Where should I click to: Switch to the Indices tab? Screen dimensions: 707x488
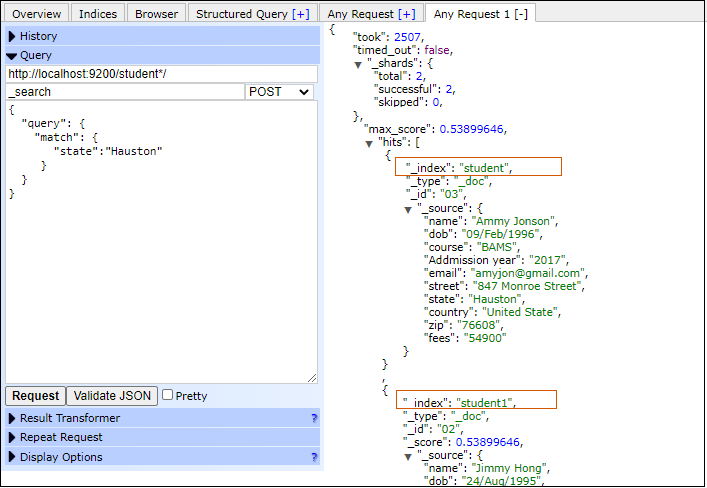click(x=98, y=14)
